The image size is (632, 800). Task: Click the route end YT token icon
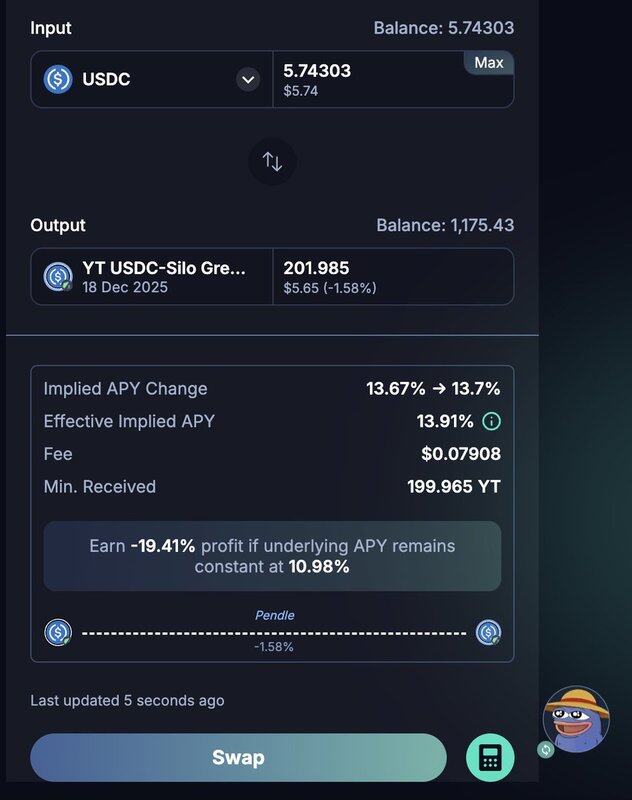tap(488, 633)
